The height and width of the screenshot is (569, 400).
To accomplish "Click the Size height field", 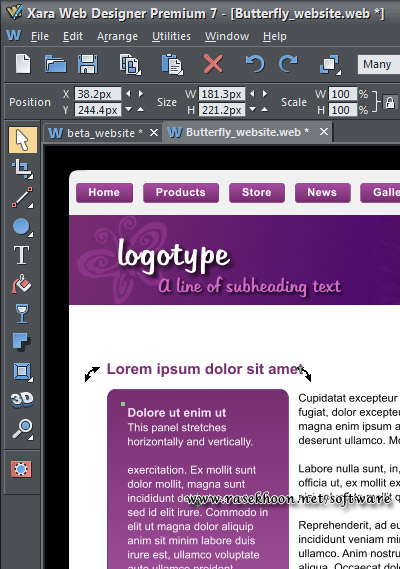I will pos(221,110).
